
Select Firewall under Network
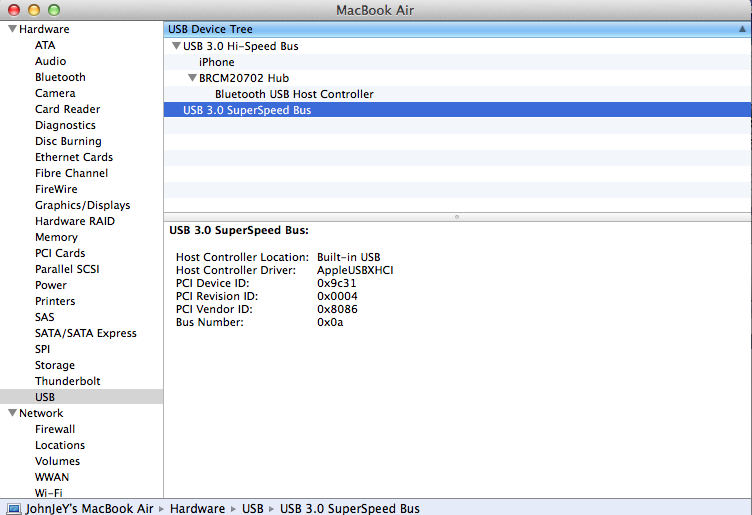(55, 429)
